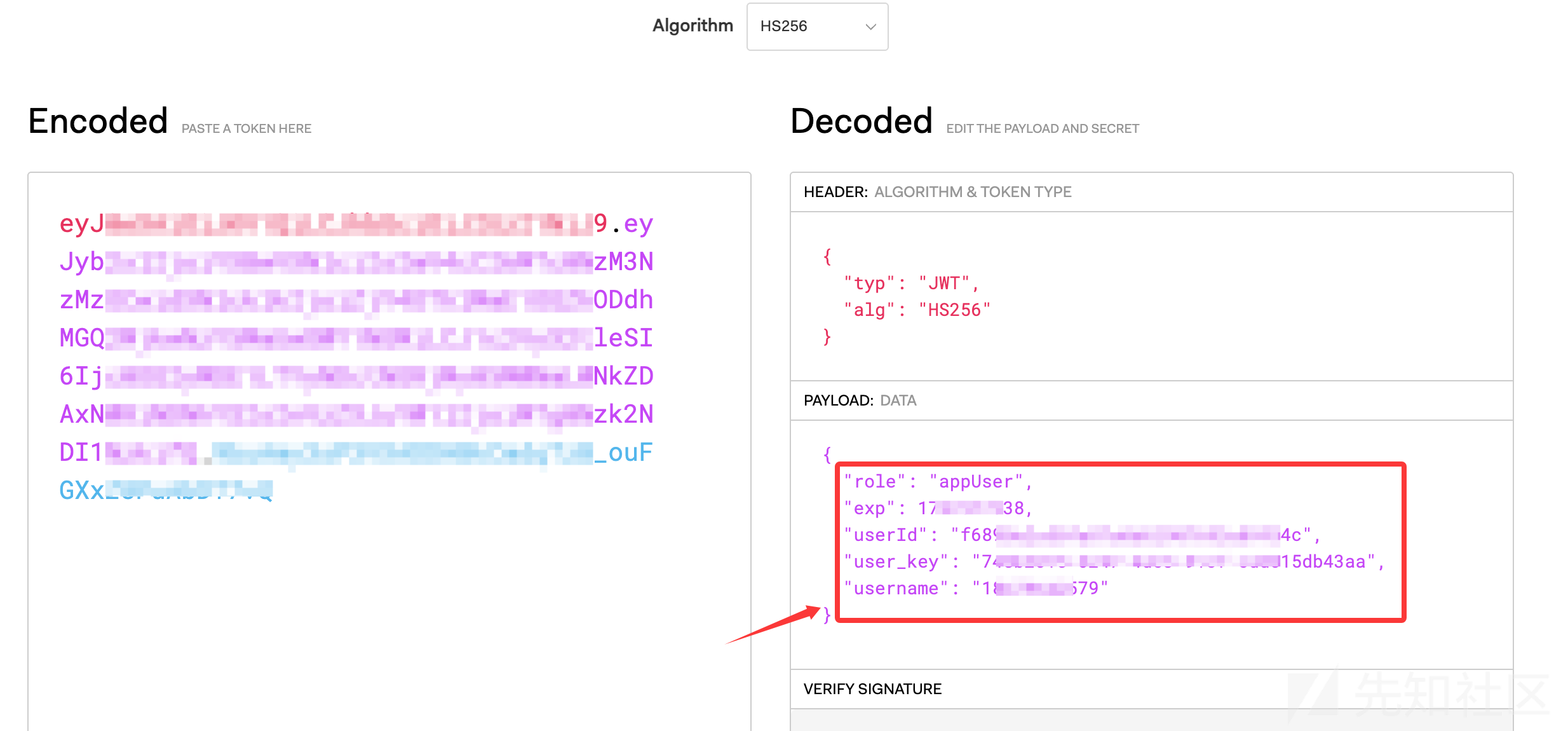Click the "role": "appUser" payload line
Screen dimensions: 1568x731
[x=938, y=482]
